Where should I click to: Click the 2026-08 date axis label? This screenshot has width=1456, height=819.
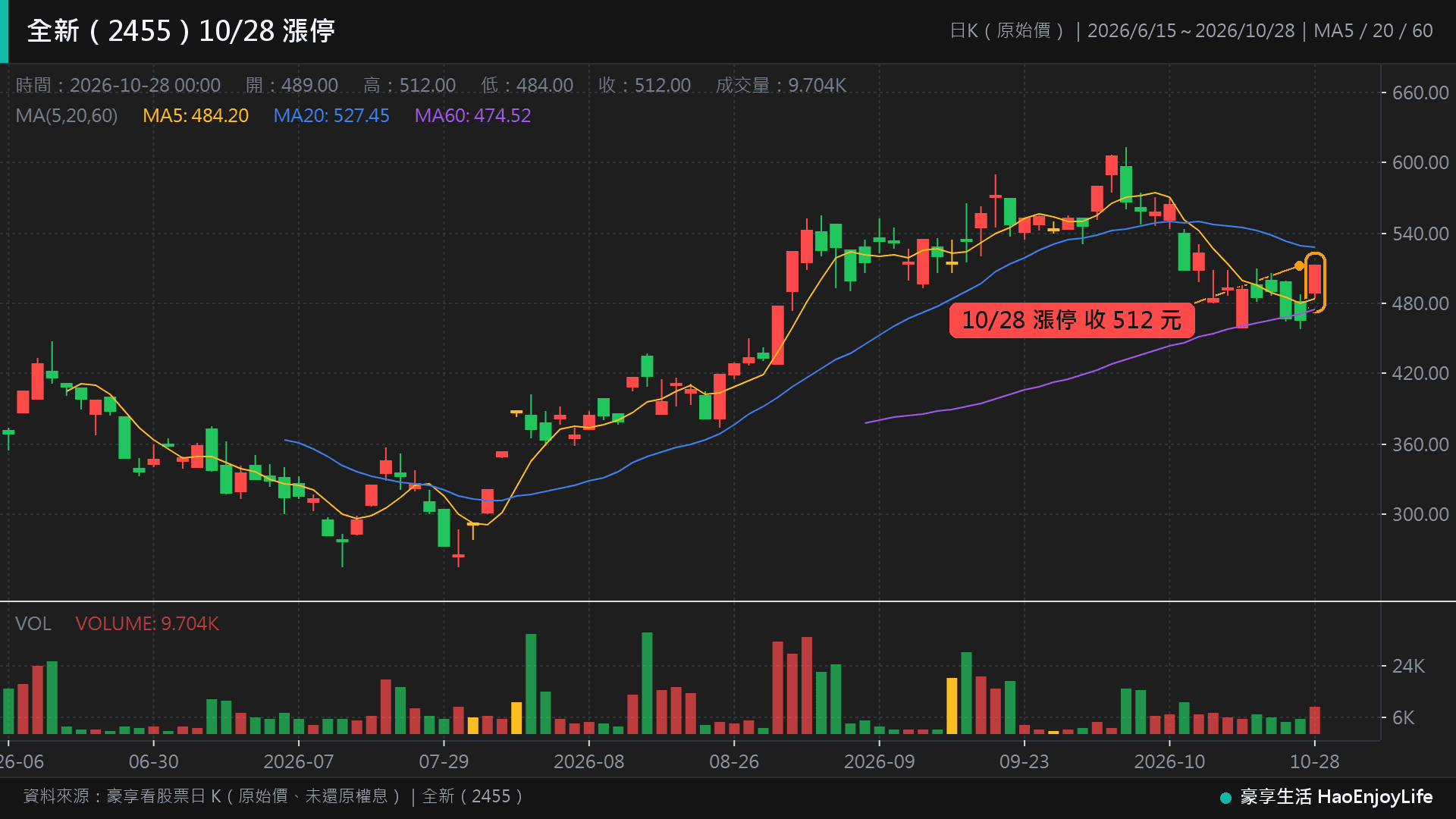[x=589, y=761]
